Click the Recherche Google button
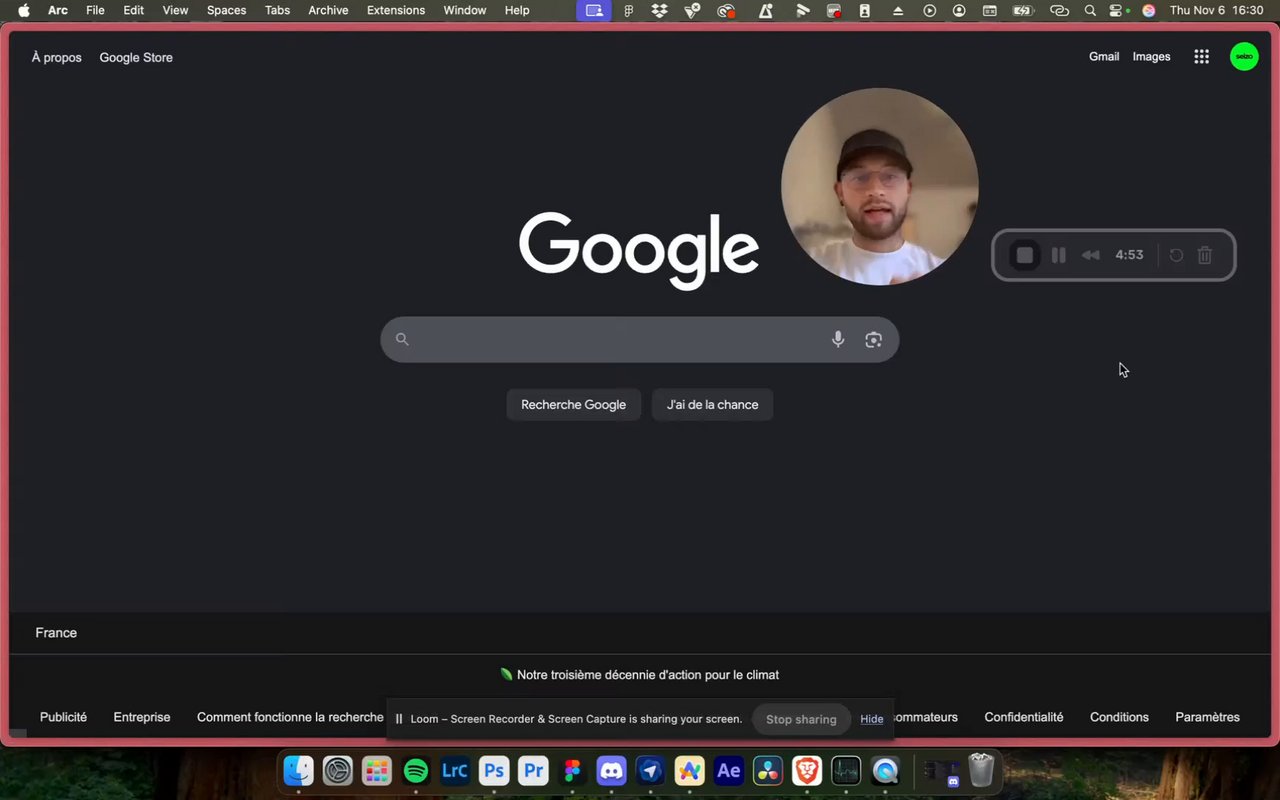This screenshot has width=1280, height=800. pos(573,405)
